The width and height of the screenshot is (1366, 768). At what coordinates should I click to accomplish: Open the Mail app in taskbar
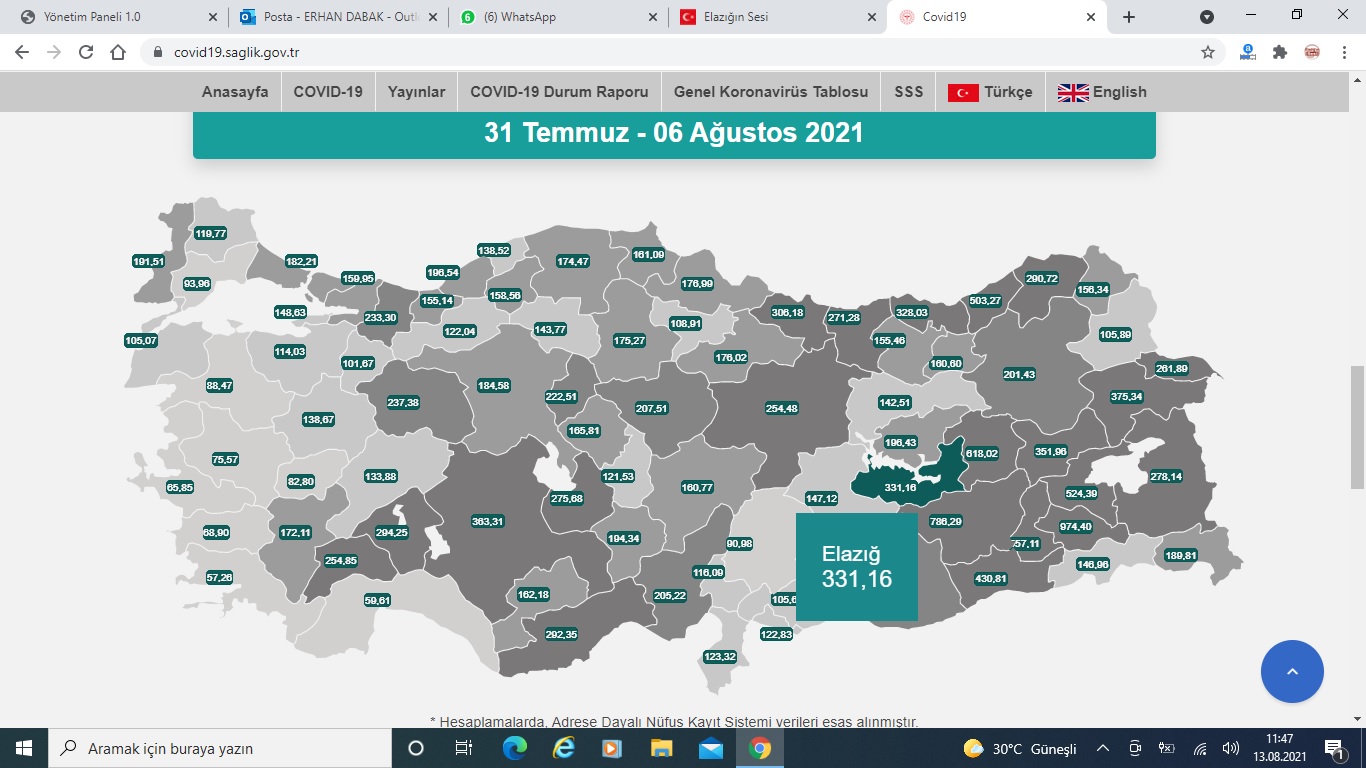710,748
